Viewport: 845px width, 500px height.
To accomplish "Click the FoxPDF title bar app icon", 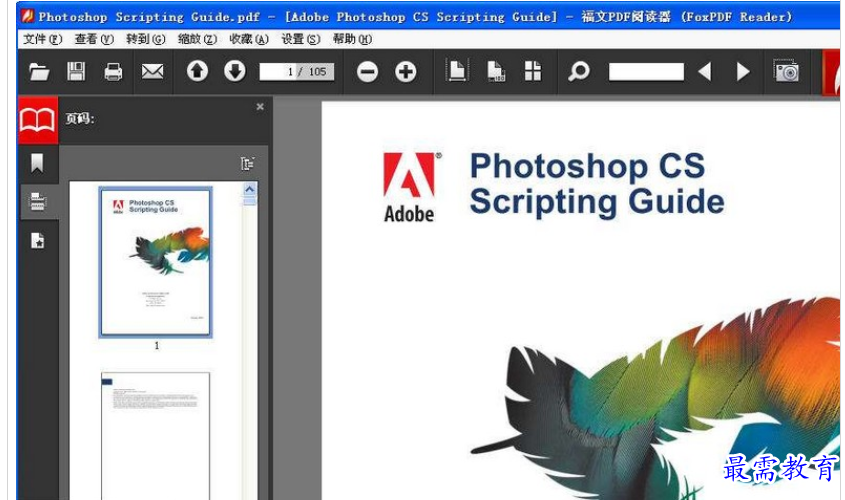I will [x=27, y=16].
